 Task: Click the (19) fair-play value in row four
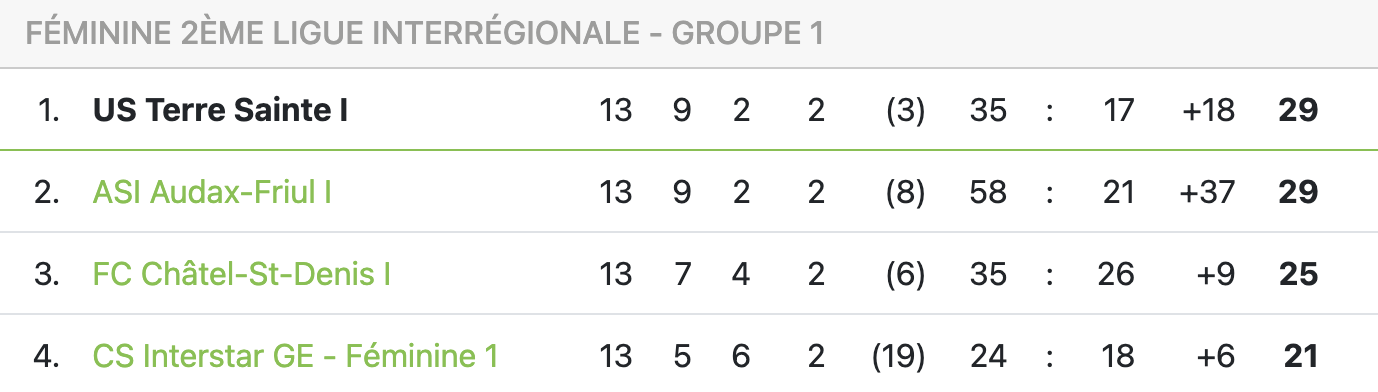pos(898,356)
